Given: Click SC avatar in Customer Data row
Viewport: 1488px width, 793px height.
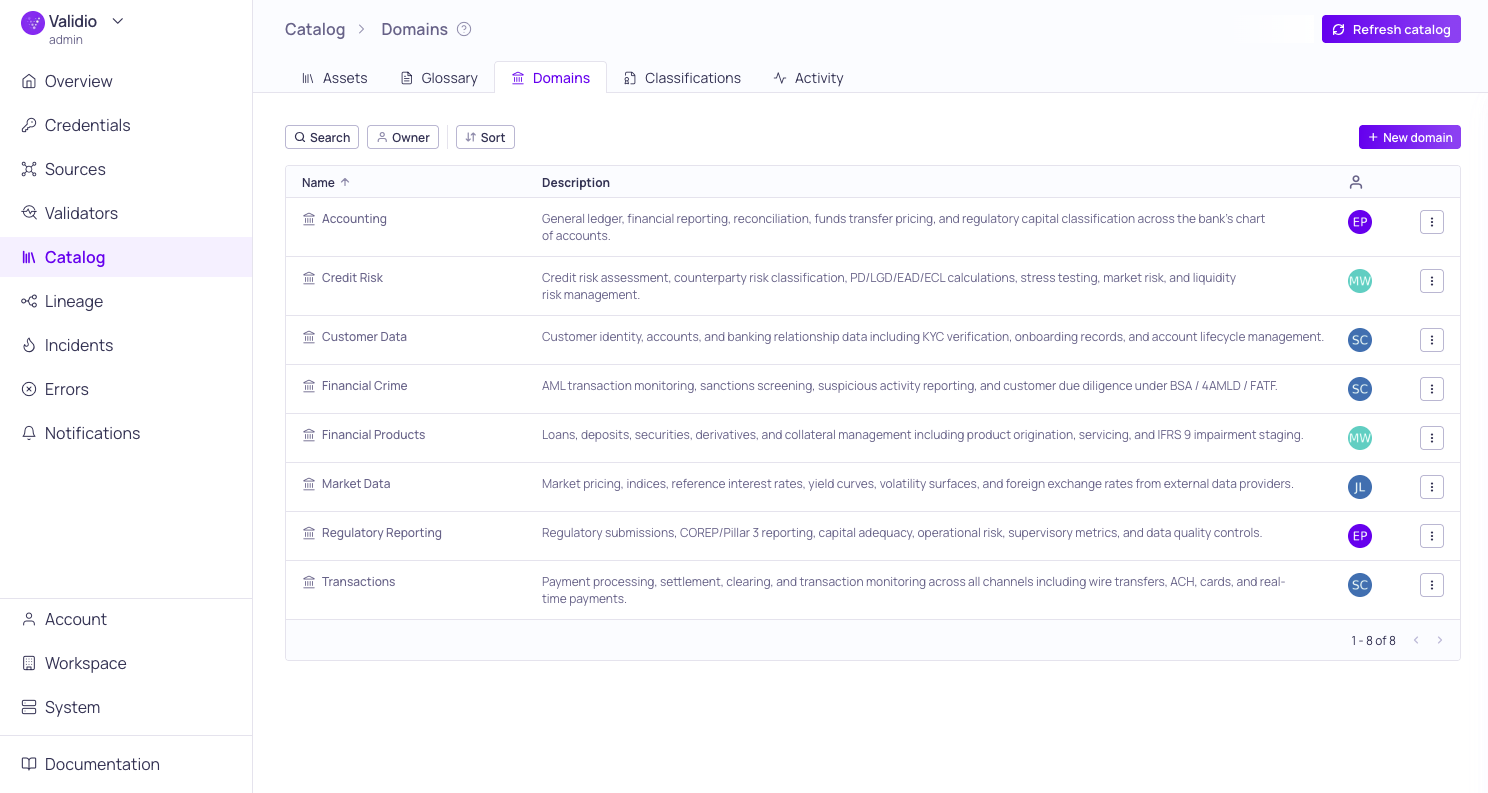Looking at the screenshot, I should tap(1360, 340).
